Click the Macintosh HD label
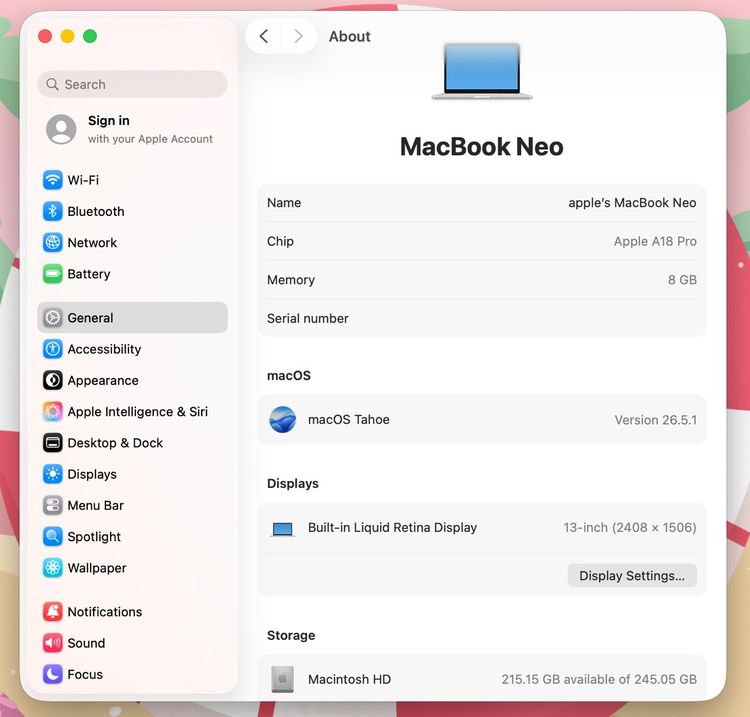Screen dimensions: 750x717 (349, 679)
